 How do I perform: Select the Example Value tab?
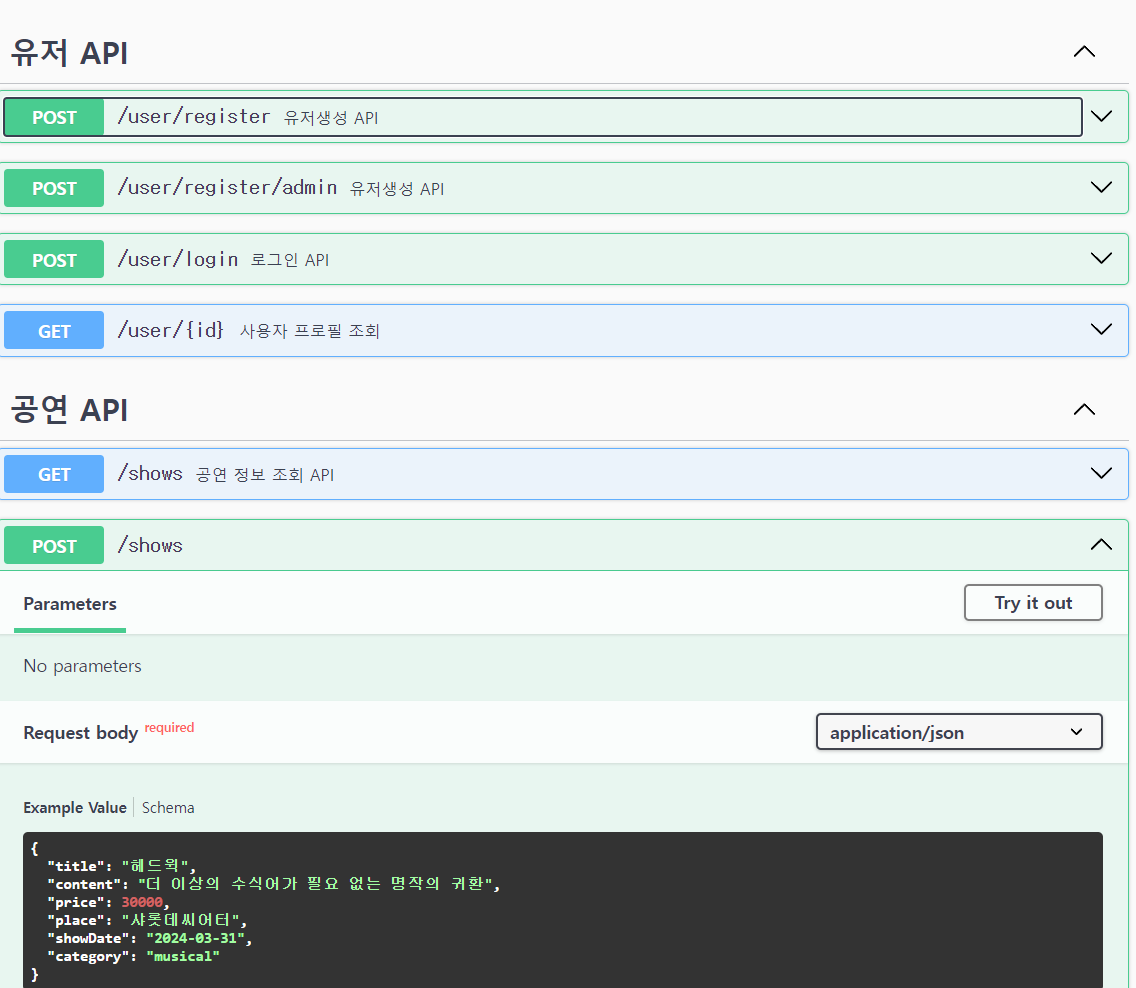tap(75, 808)
